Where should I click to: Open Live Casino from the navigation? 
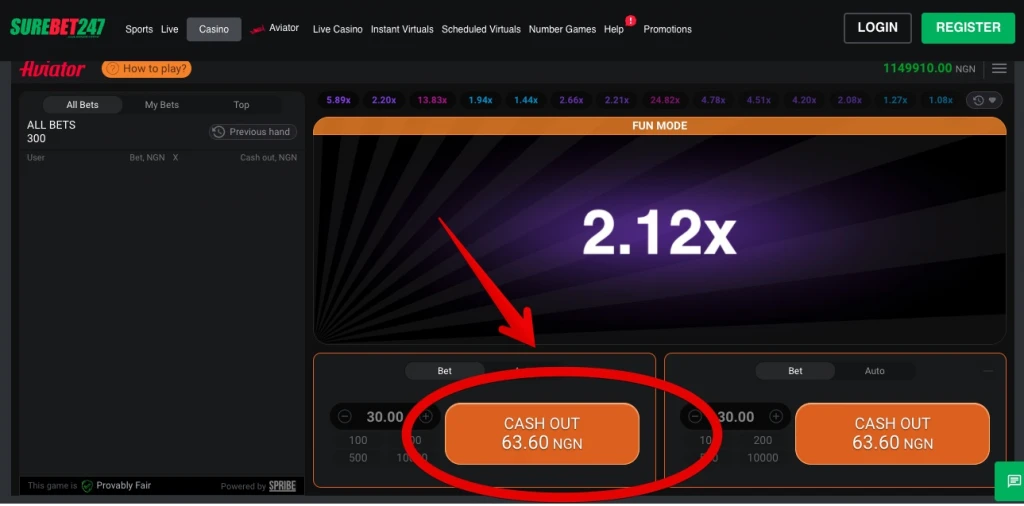(337, 29)
